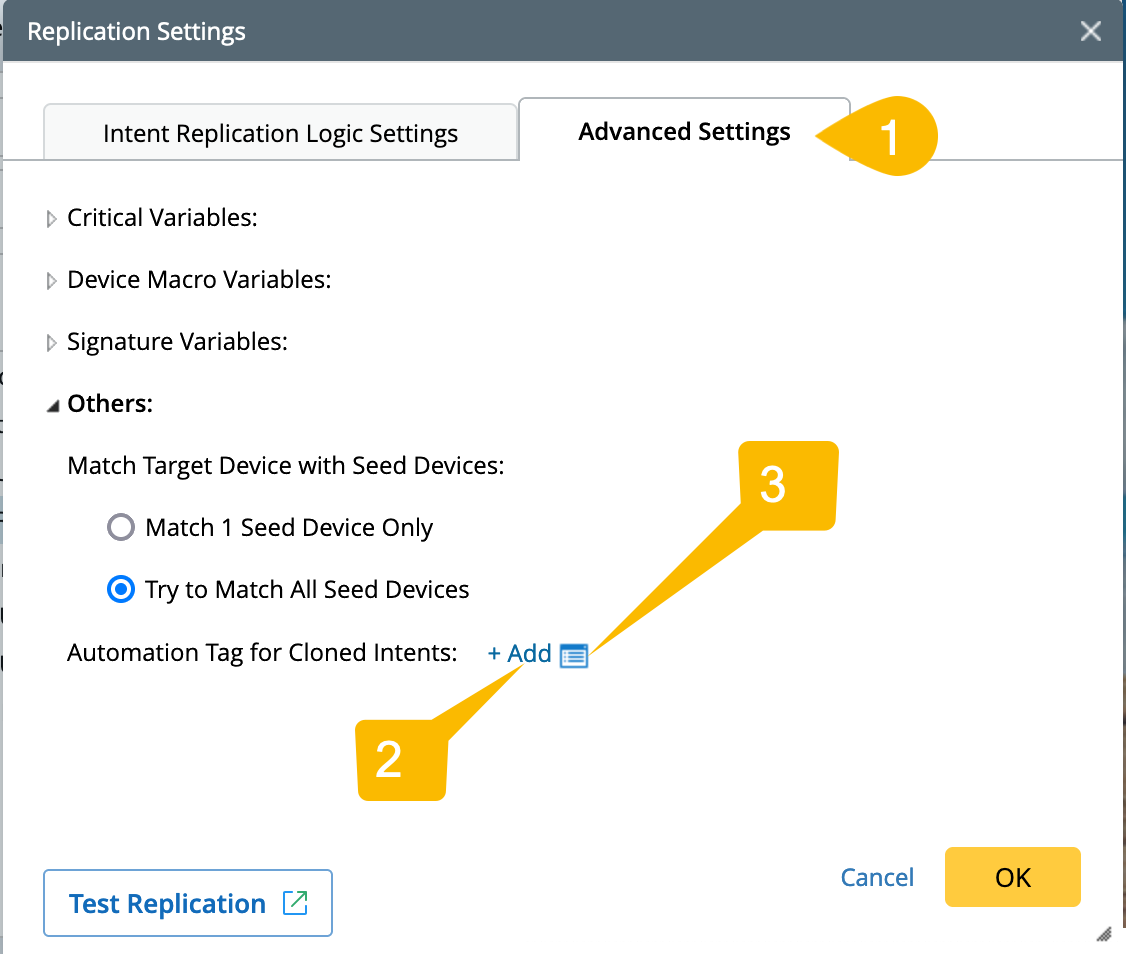Launch Test Replication
This screenshot has width=1126, height=954.
[x=168, y=903]
